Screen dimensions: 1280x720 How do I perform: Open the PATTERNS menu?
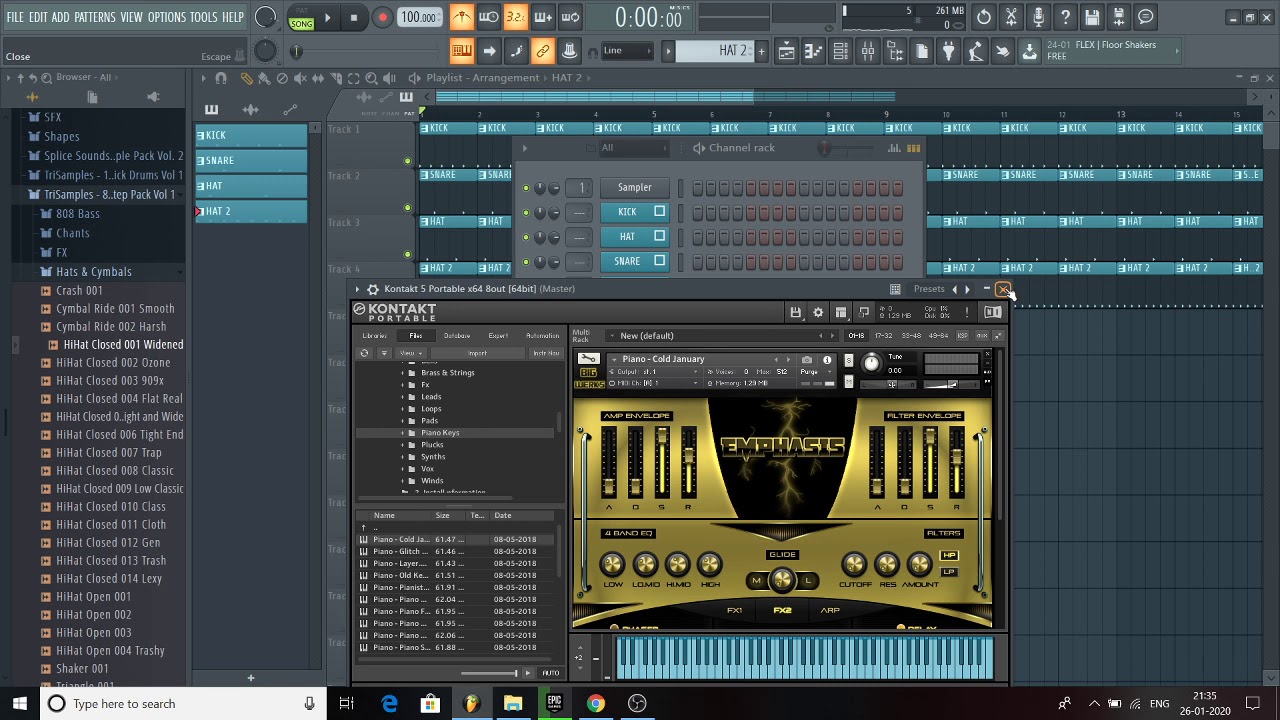[95, 17]
